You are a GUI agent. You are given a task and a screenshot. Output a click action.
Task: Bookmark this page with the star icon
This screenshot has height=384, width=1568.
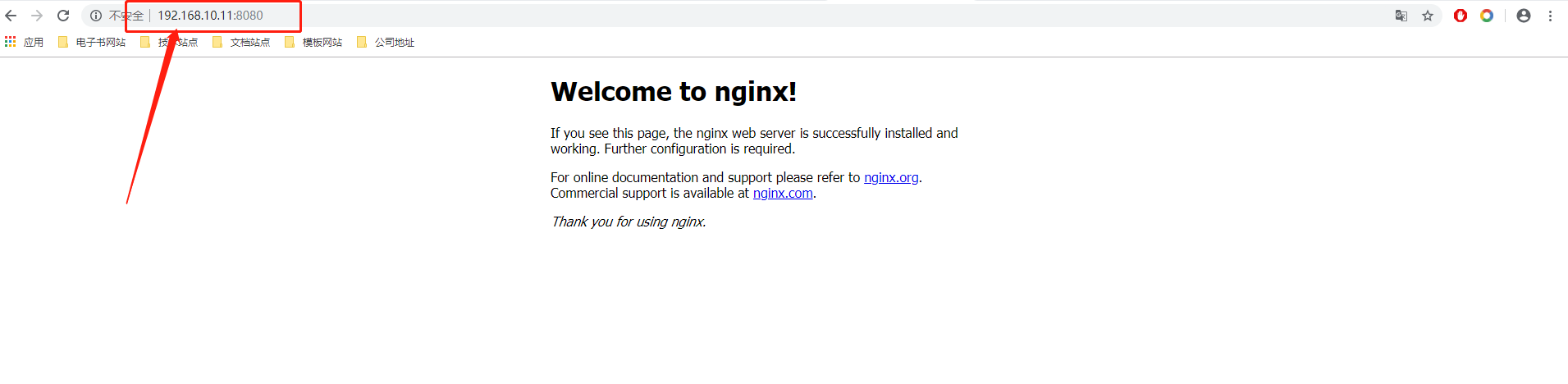1428,16
